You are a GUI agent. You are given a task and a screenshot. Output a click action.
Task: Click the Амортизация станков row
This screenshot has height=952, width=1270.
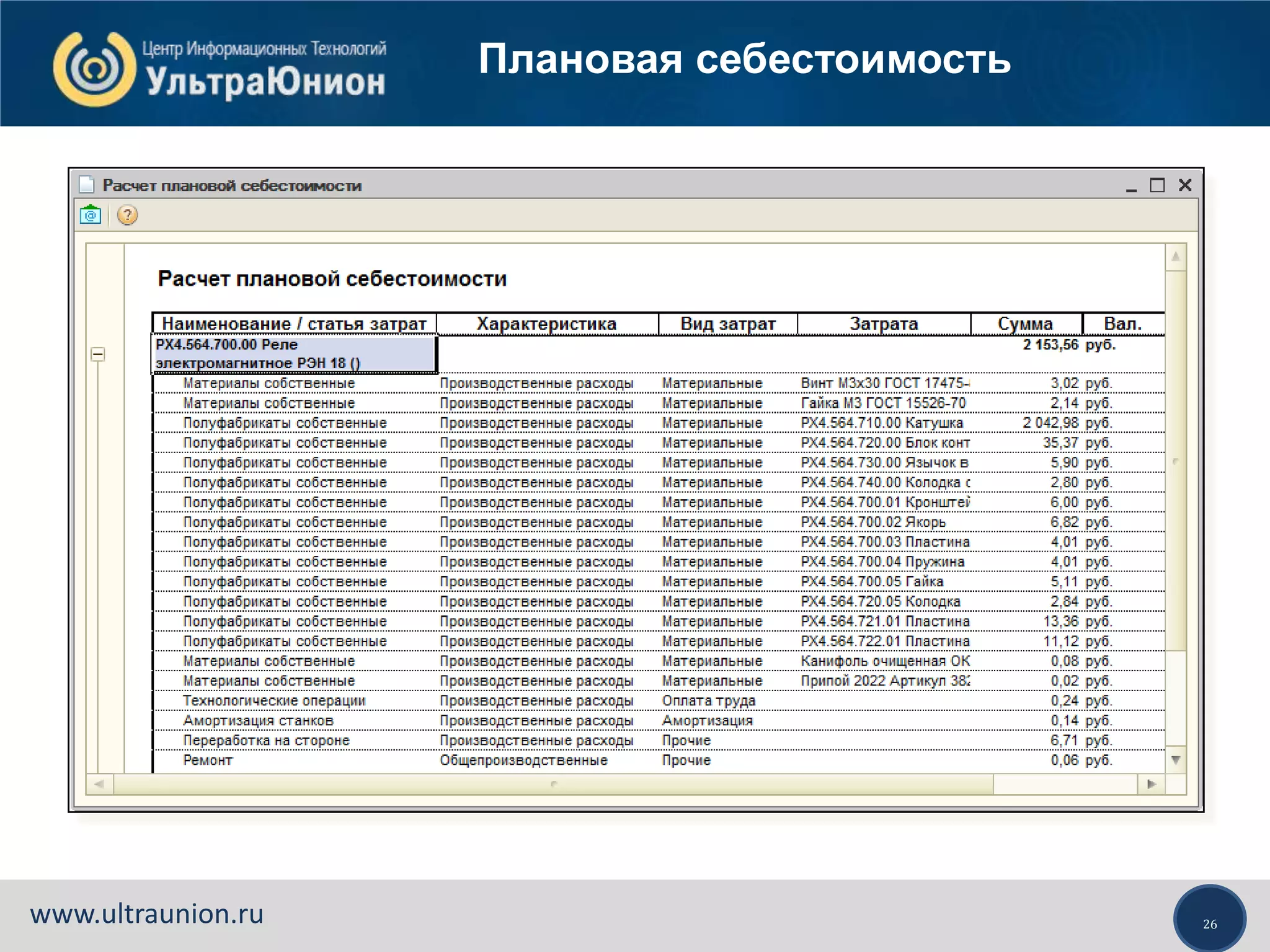(x=258, y=720)
